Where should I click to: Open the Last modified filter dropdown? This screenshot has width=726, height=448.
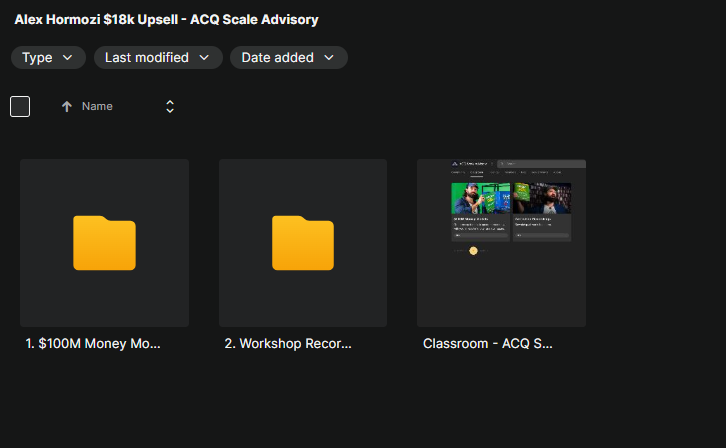click(x=158, y=57)
